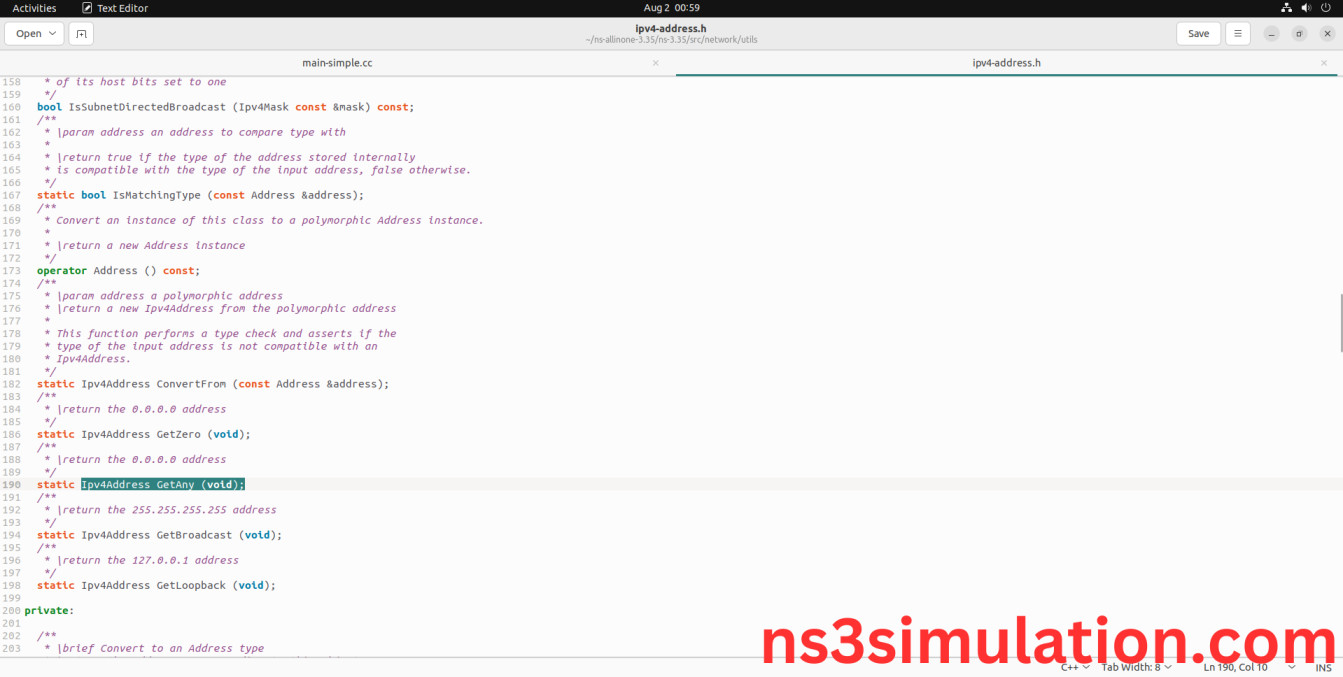Click the volume speaker icon

tap(1306, 8)
